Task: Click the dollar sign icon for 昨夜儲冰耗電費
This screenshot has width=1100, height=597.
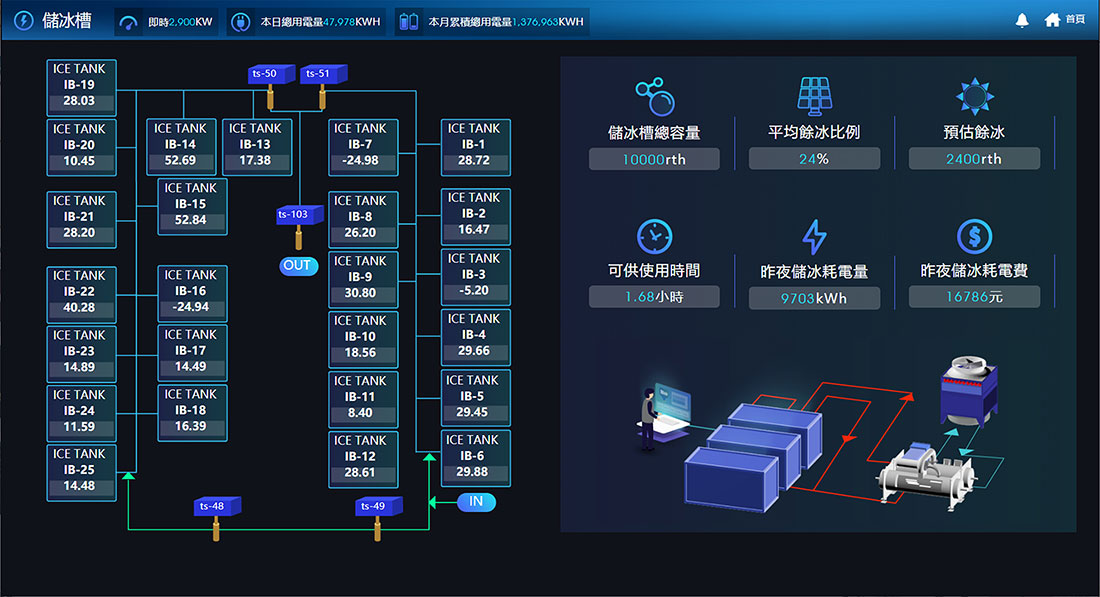Action: (974, 236)
